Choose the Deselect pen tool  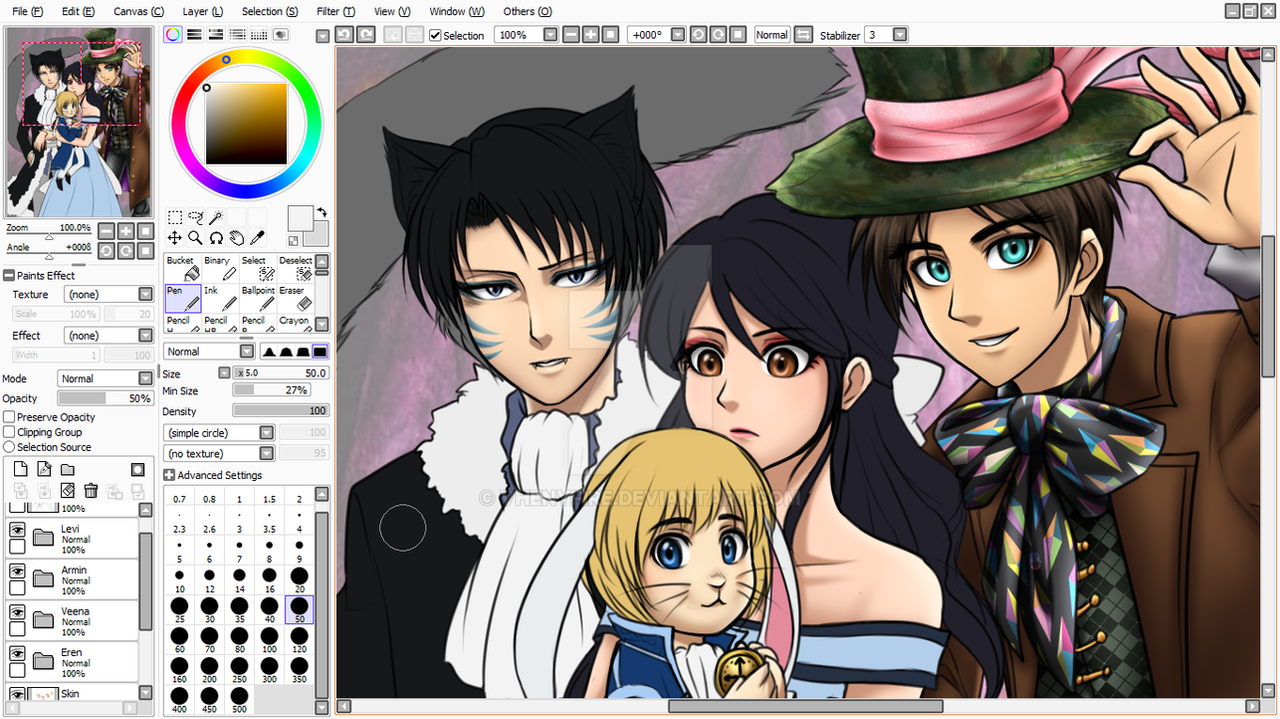(x=295, y=267)
